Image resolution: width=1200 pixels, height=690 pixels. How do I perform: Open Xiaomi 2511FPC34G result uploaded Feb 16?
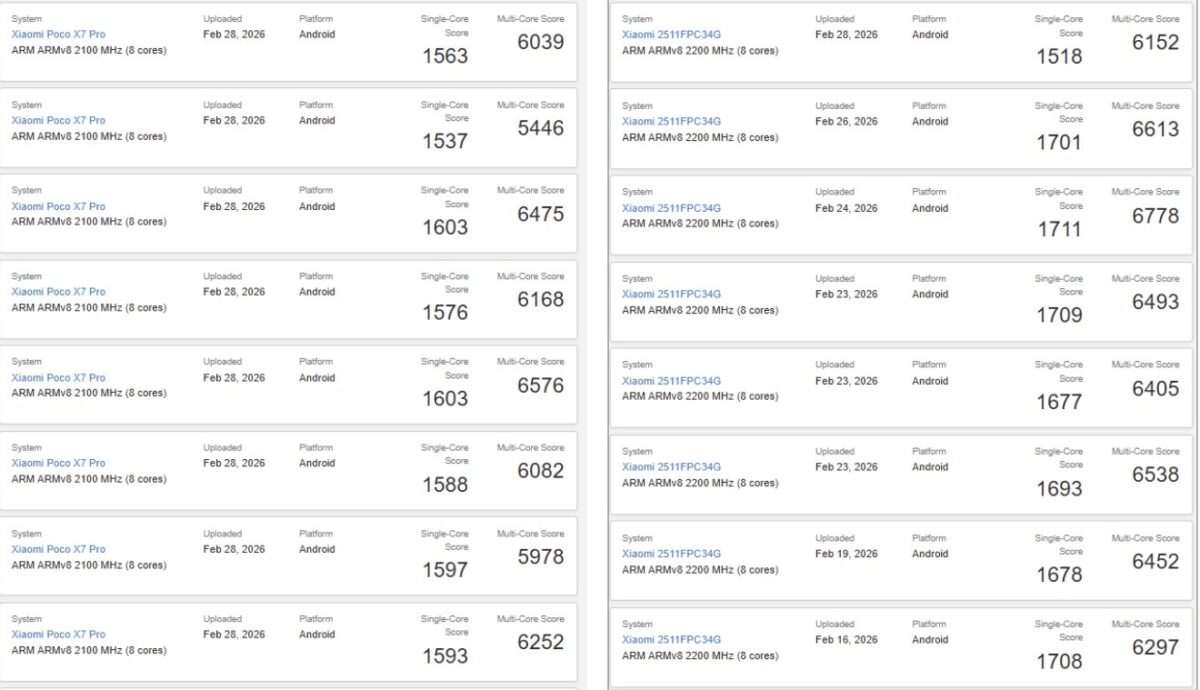[x=671, y=640]
